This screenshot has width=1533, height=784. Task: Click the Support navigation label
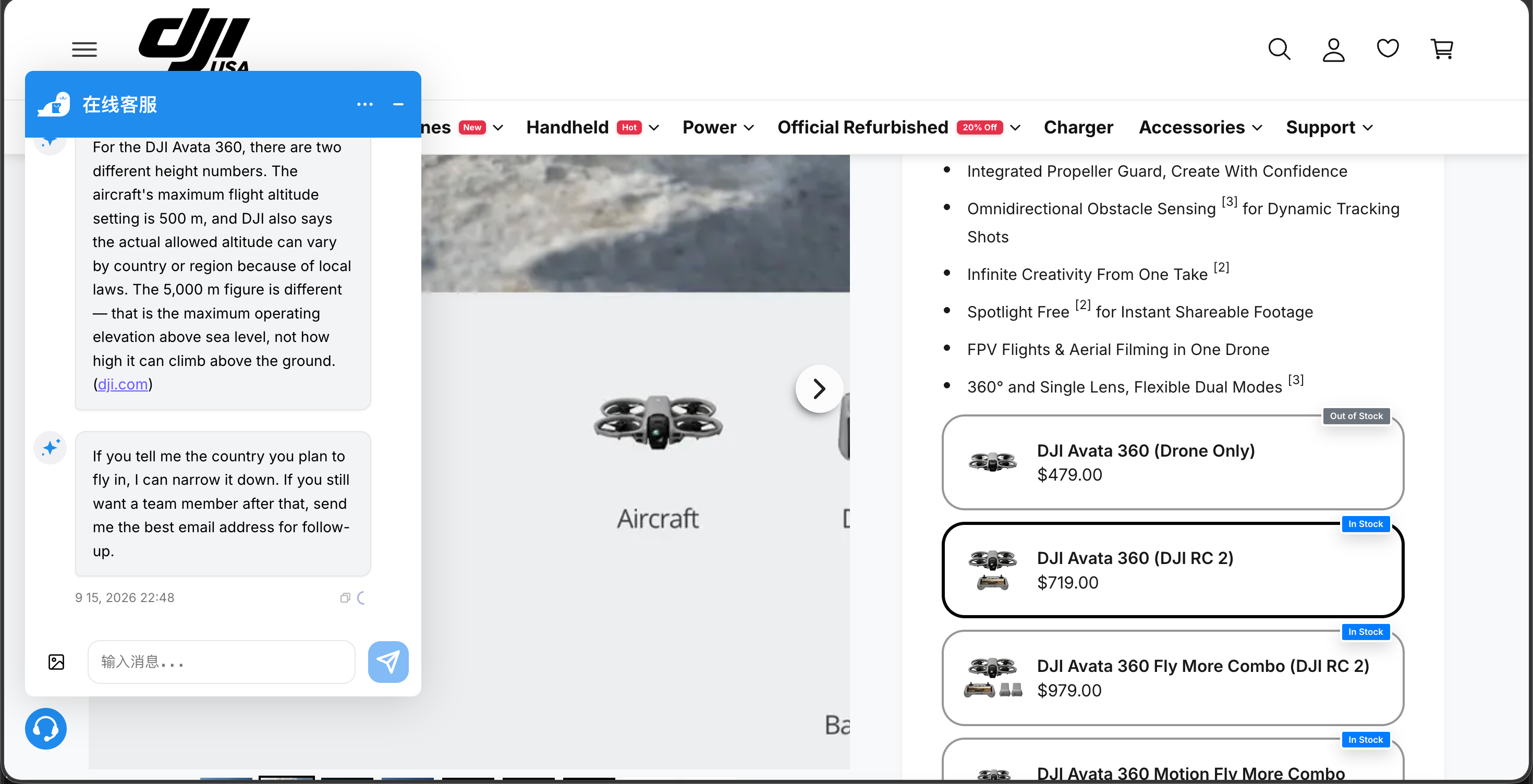1320,127
